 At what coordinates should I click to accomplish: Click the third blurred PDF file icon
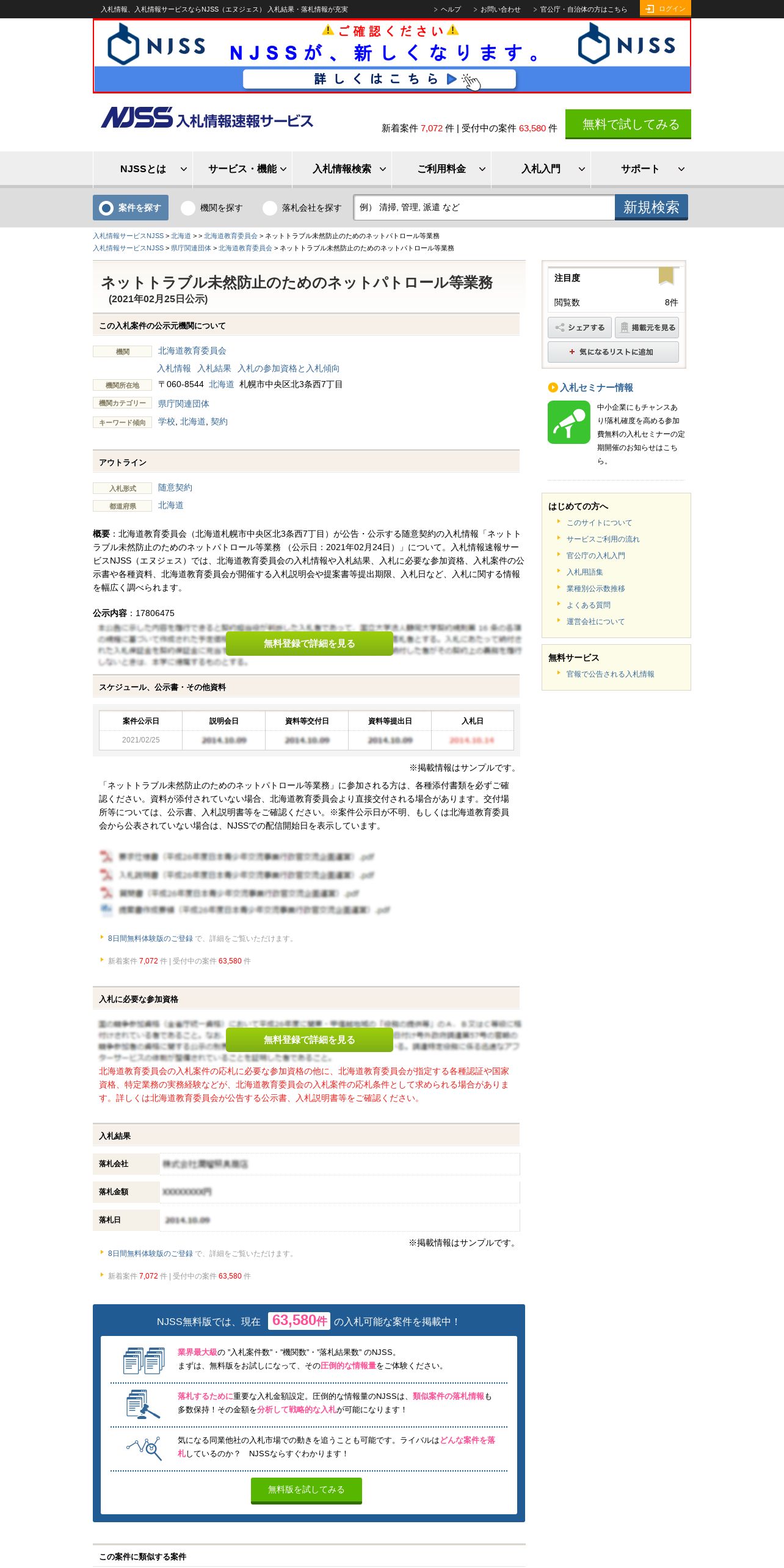(106, 893)
